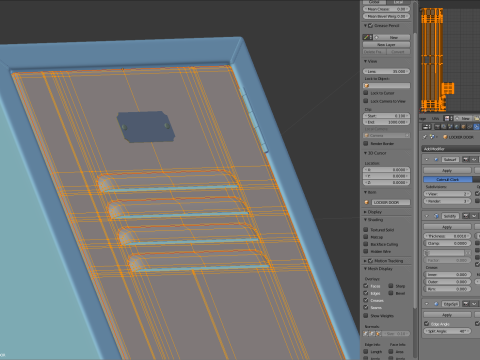Click the Lock to Object cube icon field
Image resolution: width=480 pixels, height=360 pixels.
point(386,86)
